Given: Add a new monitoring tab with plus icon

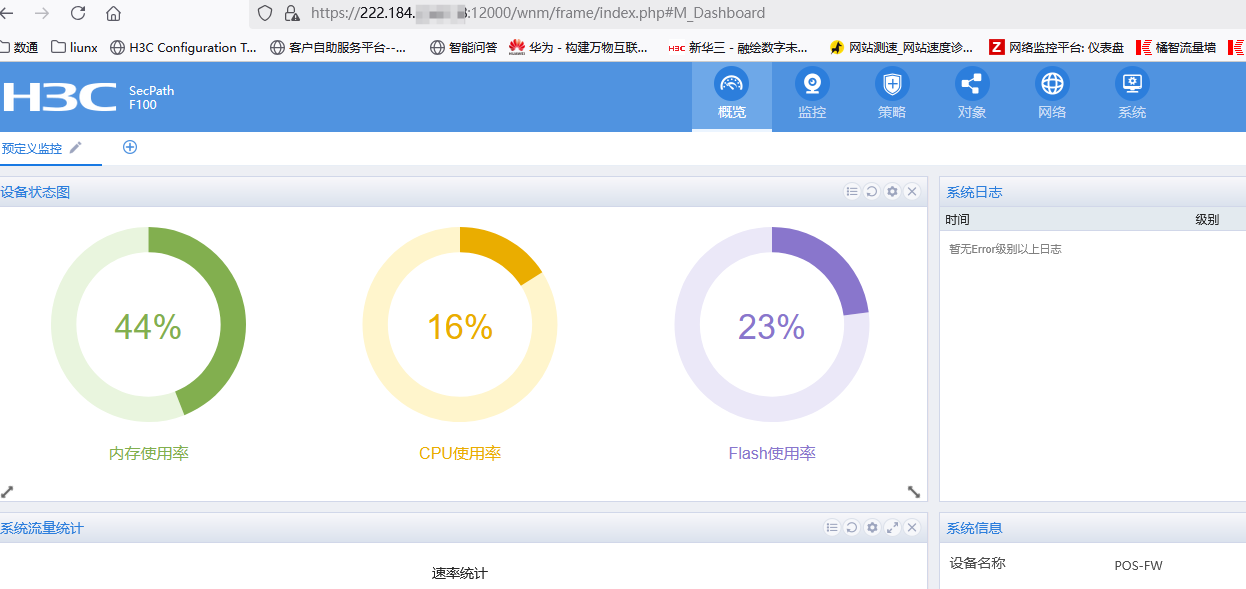Looking at the screenshot, I should [130, 147].
